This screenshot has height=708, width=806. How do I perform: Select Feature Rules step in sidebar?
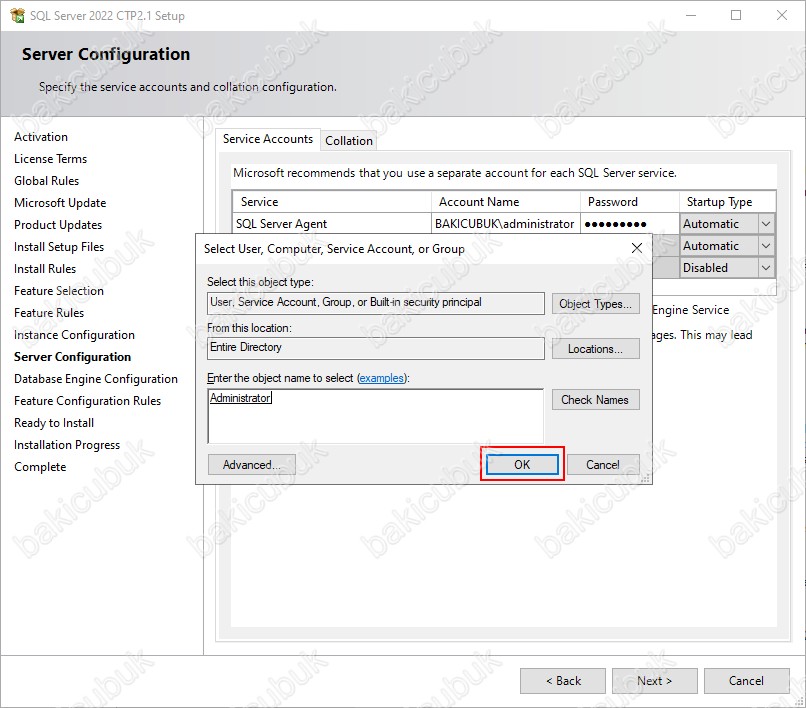coord(49,313)
